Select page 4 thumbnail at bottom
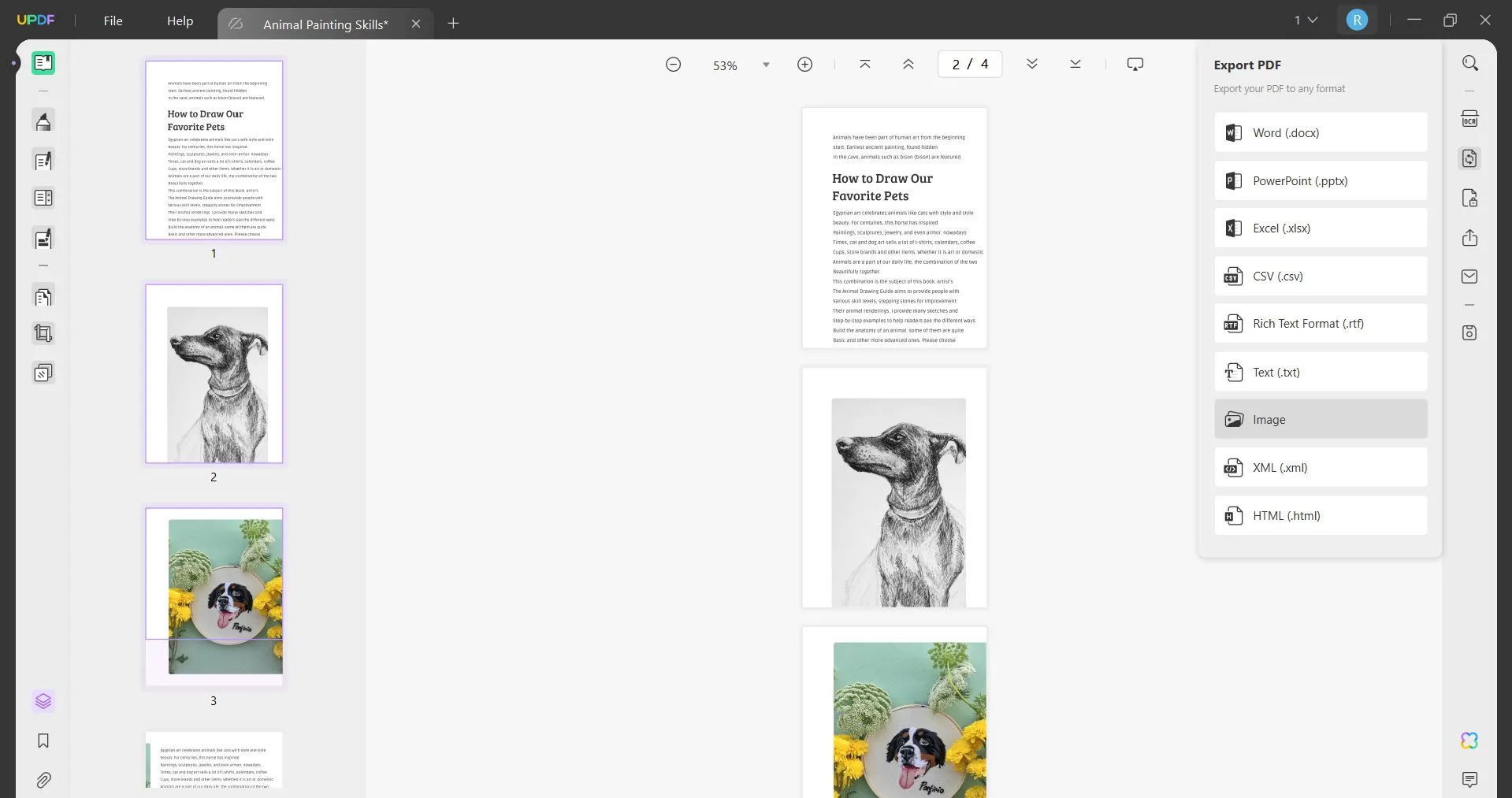Screen dimensions: 1512x798 (214, 760)
